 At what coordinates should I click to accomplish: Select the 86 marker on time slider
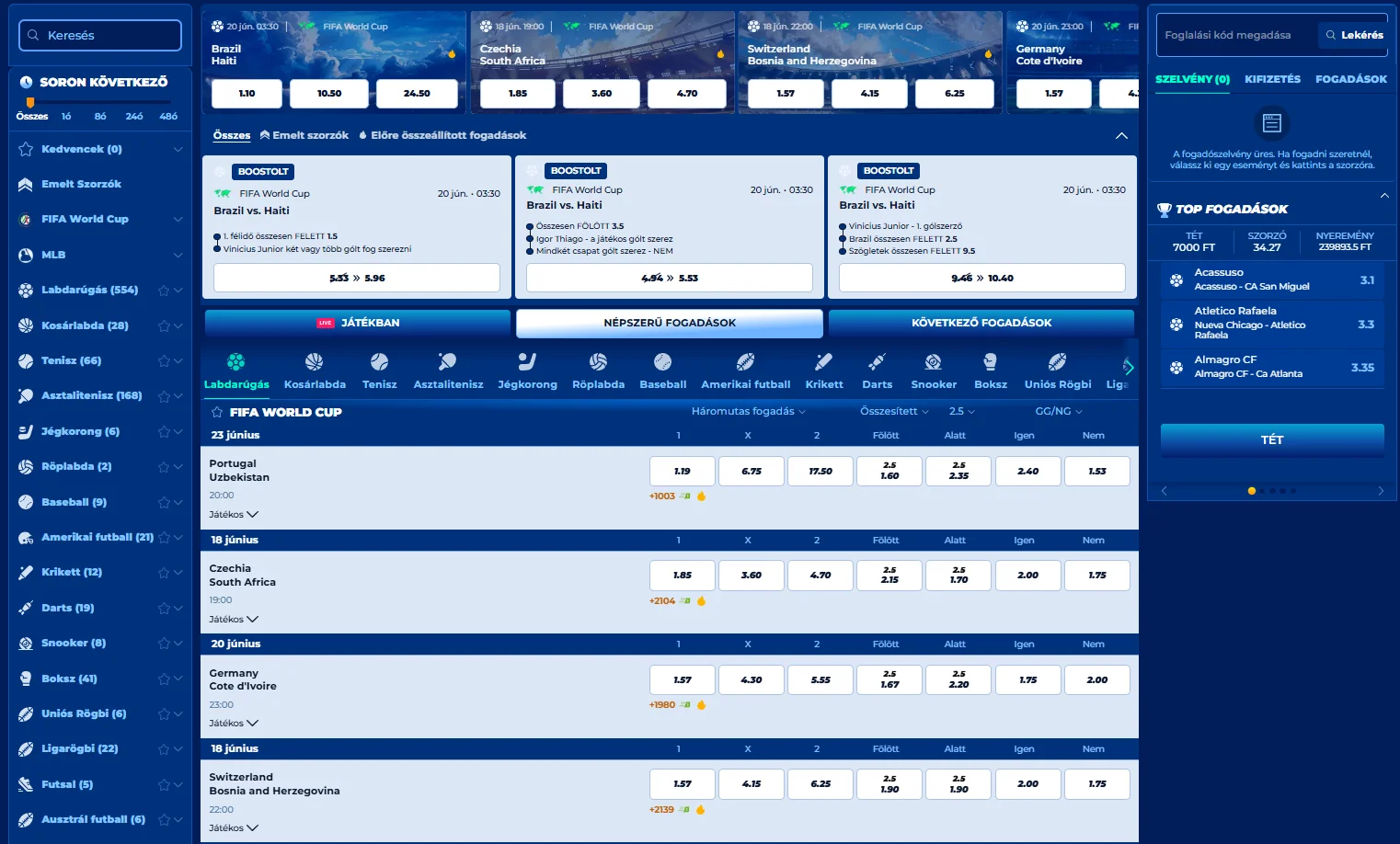click(x=100, y=117)
